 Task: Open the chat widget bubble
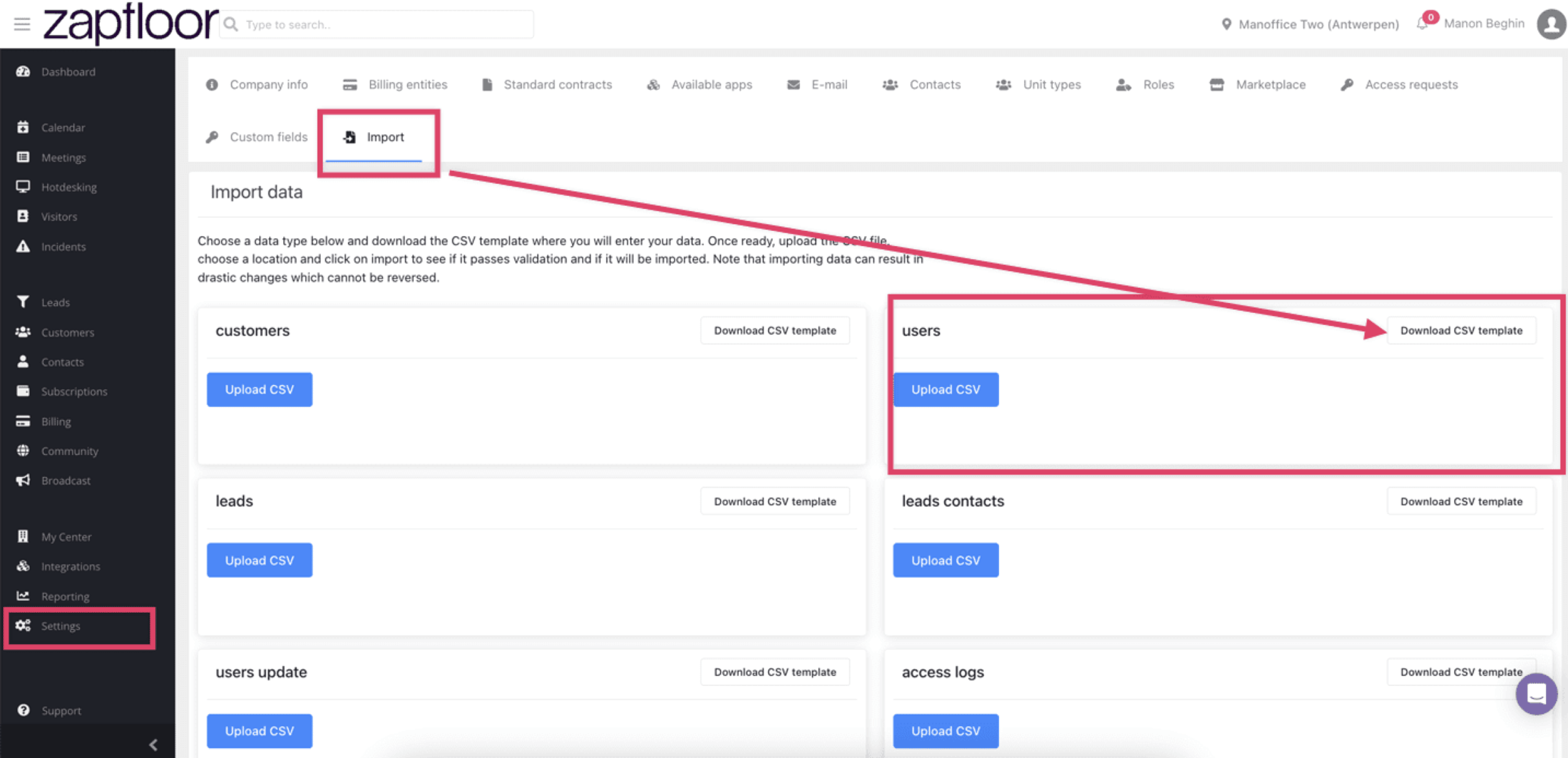click(1536, 693)
